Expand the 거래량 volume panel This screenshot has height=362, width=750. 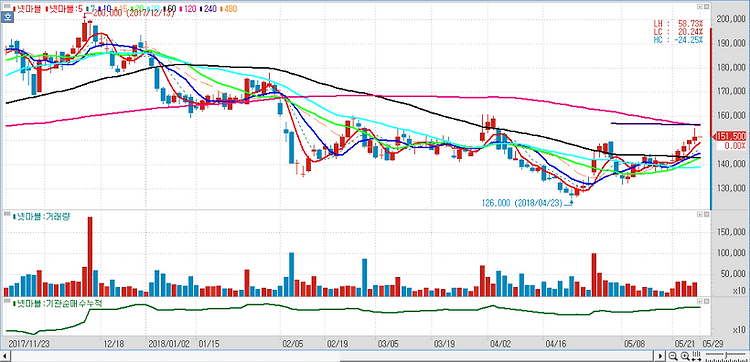pyautogui.click(x=699, y=215)
